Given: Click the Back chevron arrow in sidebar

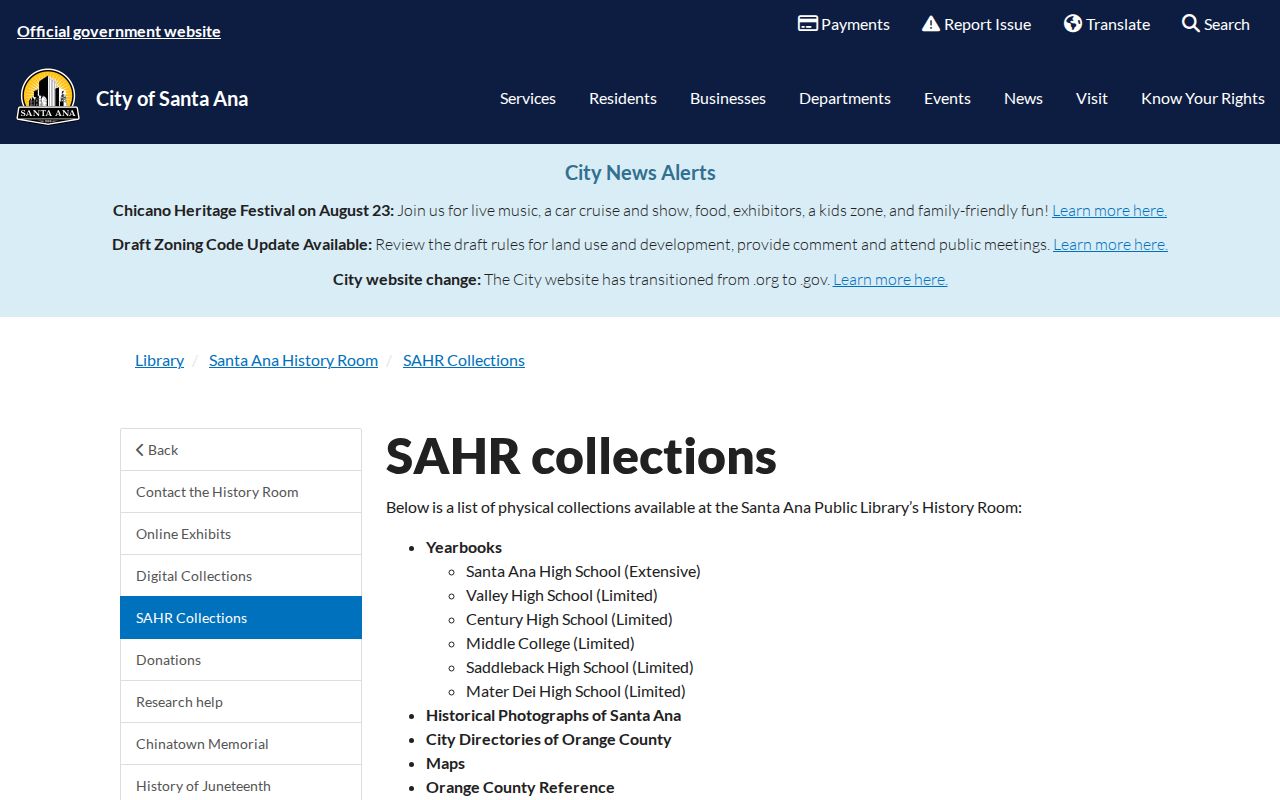Looking at the screenshot, I should [x=140, y=450].
